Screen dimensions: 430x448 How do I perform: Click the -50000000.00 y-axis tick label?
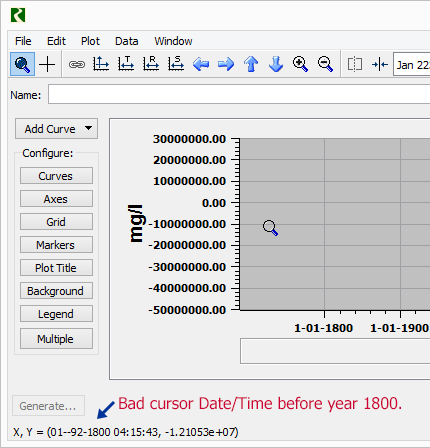click(187, 310)
